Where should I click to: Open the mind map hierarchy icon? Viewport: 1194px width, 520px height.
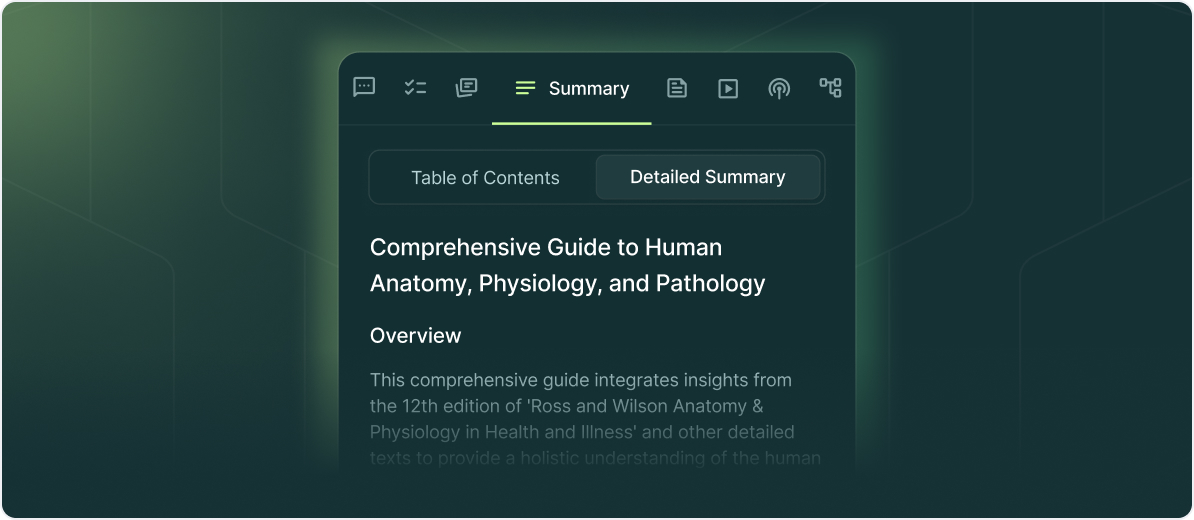pos(830,88)
